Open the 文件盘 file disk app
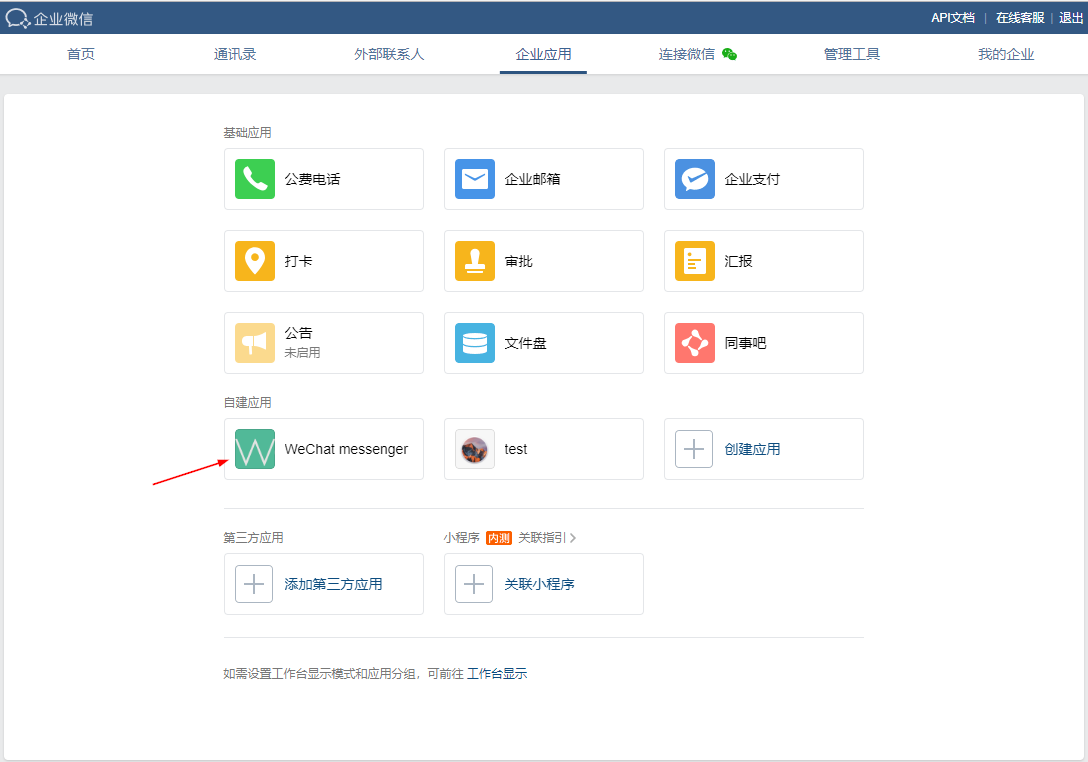Screen dimensions: 1088x762 click(x=544, y=343)
